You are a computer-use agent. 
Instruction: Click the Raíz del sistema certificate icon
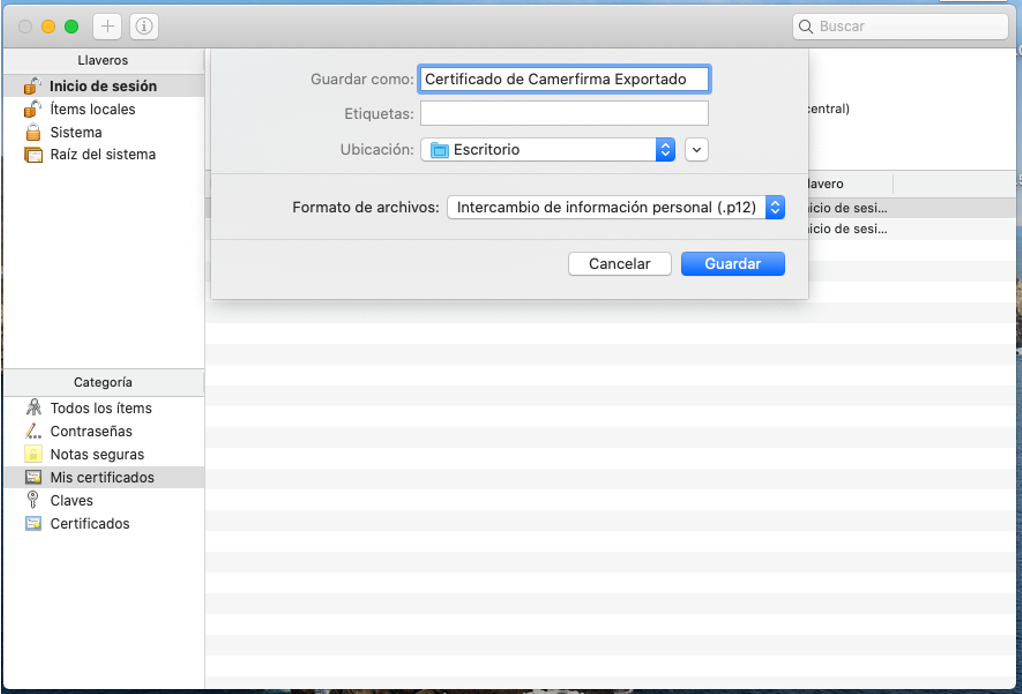pyautogui.click(x=33, y=155)
